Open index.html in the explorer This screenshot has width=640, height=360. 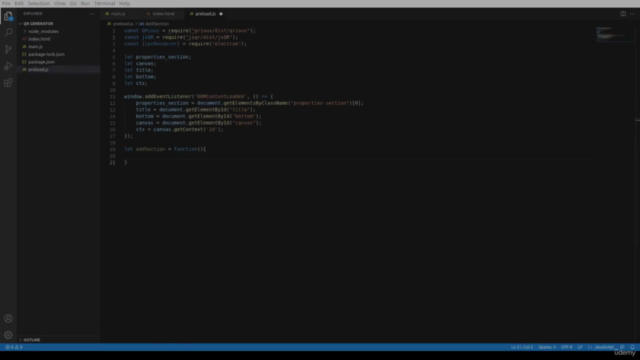[x=39, y=39]
